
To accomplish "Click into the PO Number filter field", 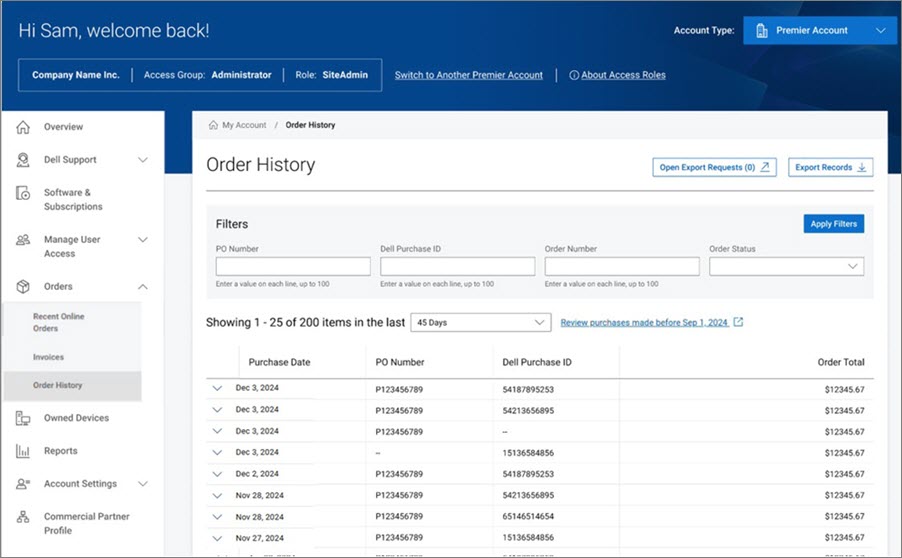I will [293, 266].
